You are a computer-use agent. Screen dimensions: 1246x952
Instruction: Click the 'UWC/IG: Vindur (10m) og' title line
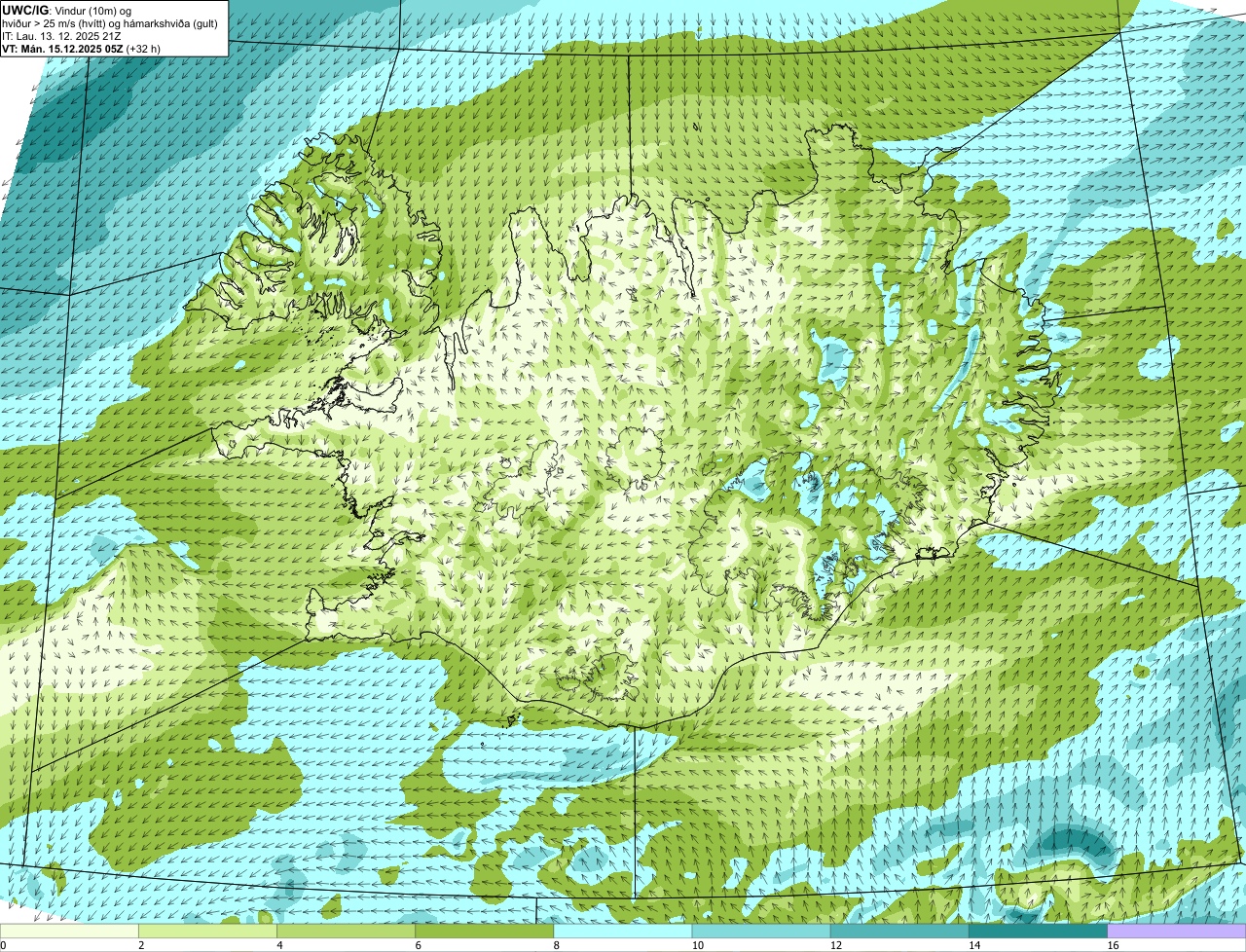click(67, 10)
